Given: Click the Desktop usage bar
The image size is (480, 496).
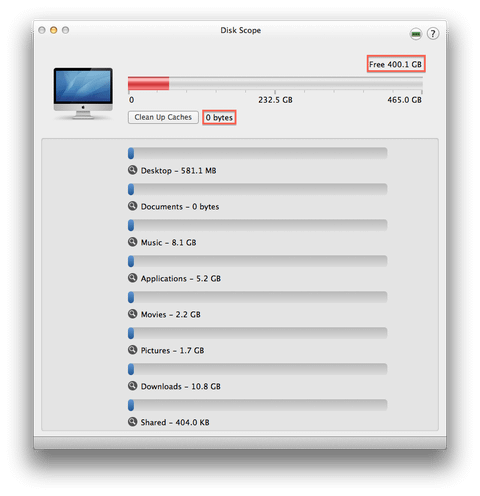Looking at the screenshot, I should 257,153.
